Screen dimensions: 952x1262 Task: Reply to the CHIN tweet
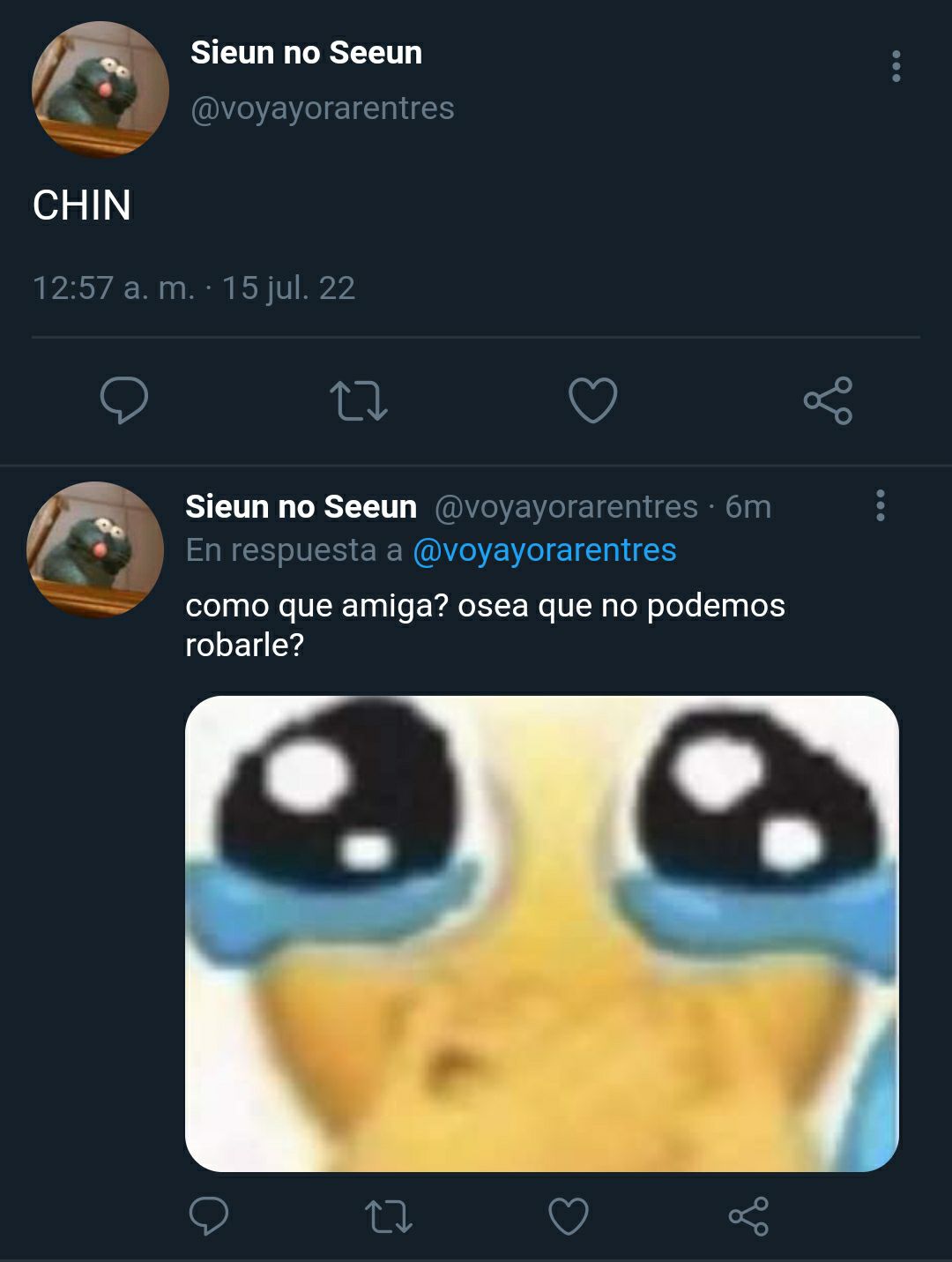click(123, 400)
